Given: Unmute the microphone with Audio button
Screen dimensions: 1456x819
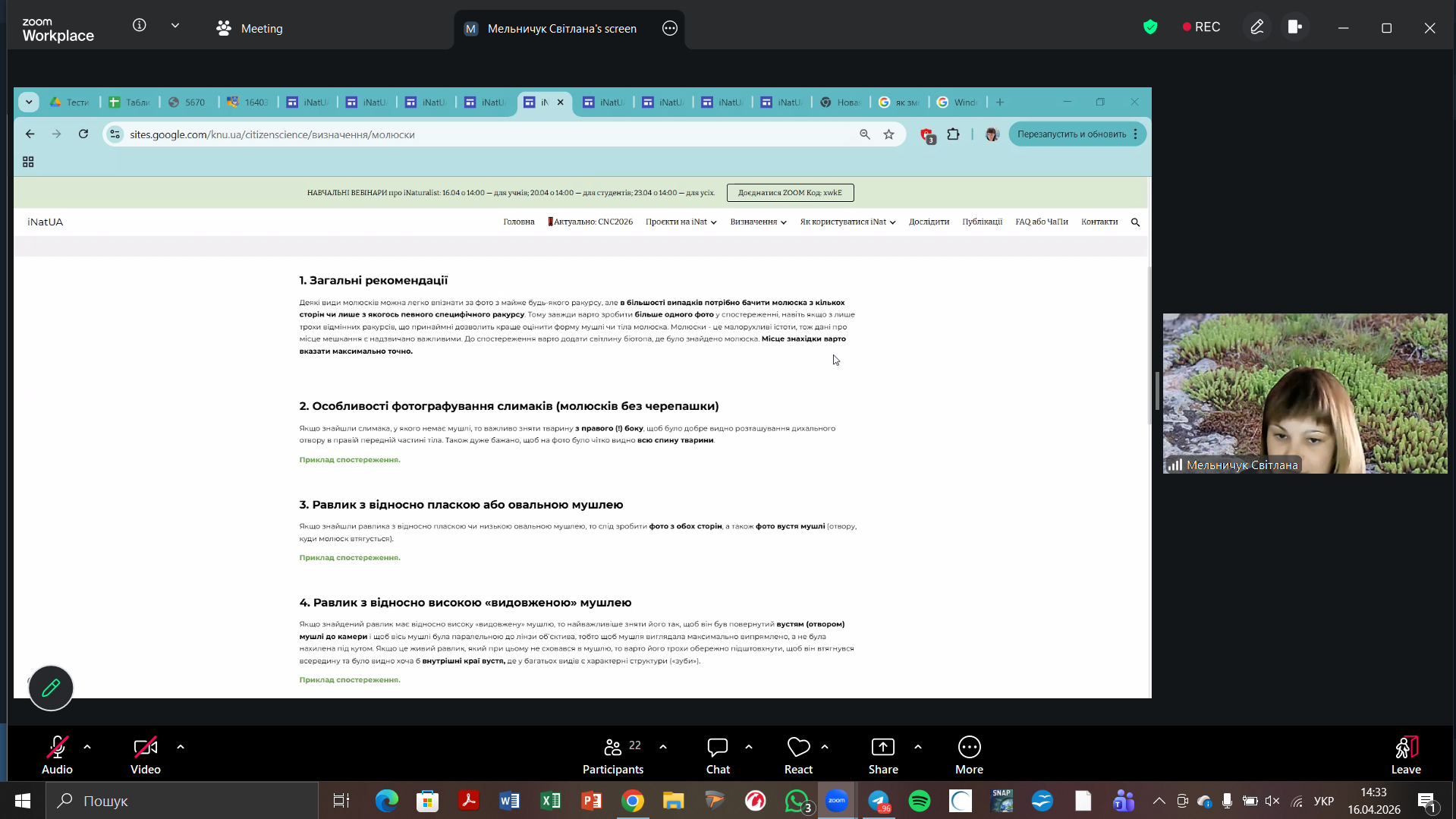Looking at the screenshot, I should [x=57, y=755].
